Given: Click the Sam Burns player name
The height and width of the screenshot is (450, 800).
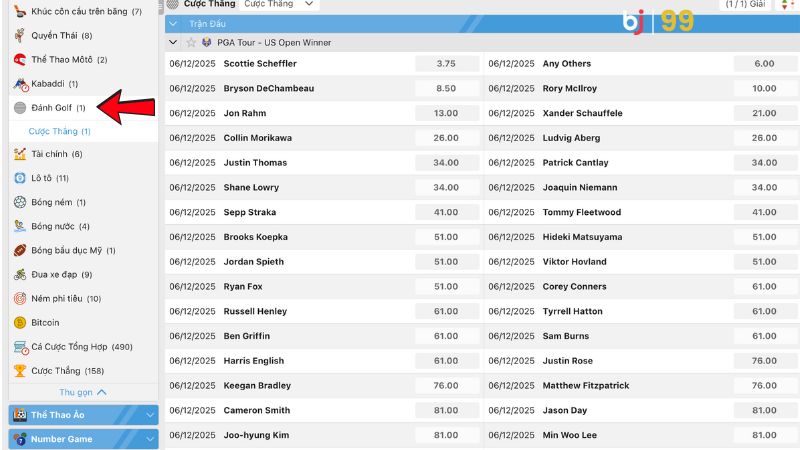Looking at the screenshot, I should [x=566, y=336].
